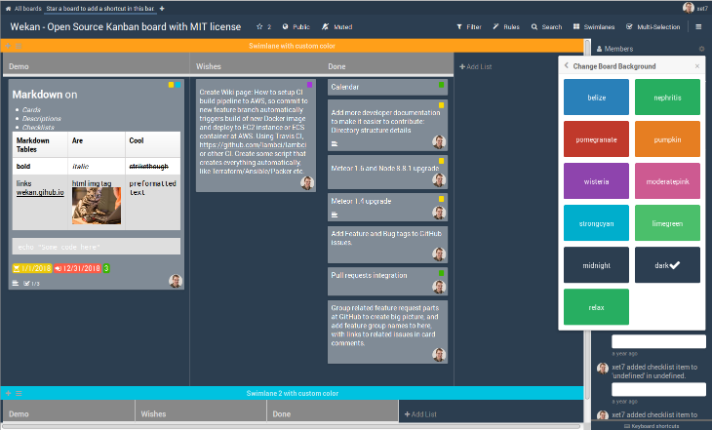
Task: Click description icon on Meteor 1.4 card
Action: point(335,215)
